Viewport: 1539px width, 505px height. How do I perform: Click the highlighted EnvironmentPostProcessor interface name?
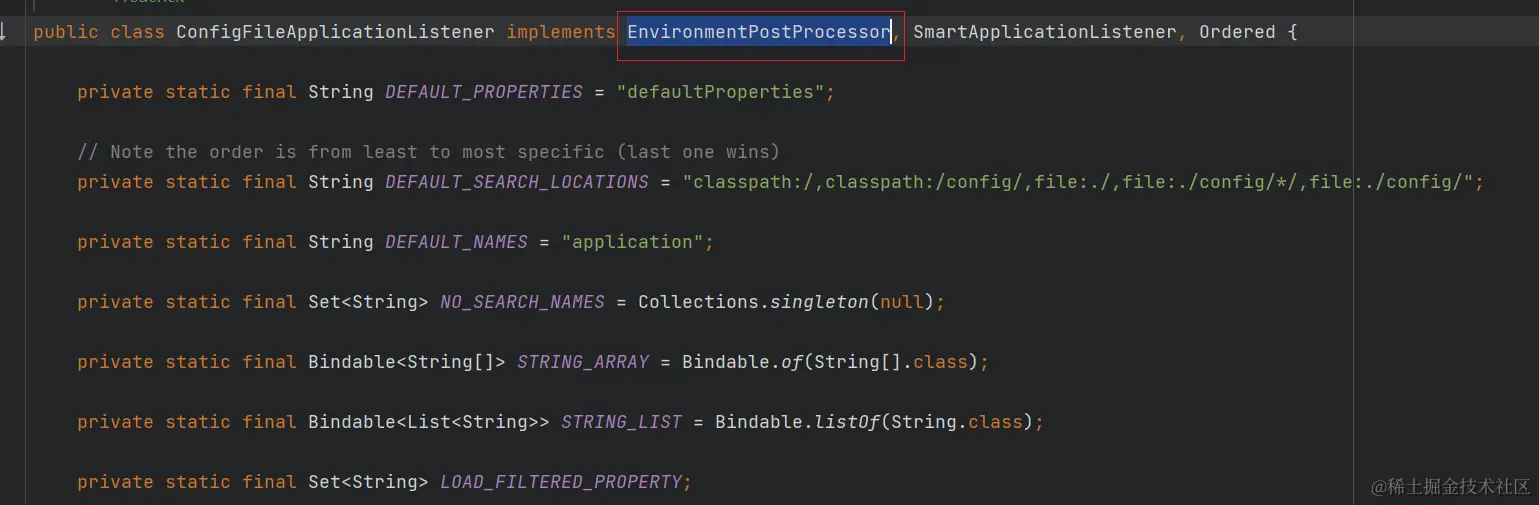click(x=759, y=32)
